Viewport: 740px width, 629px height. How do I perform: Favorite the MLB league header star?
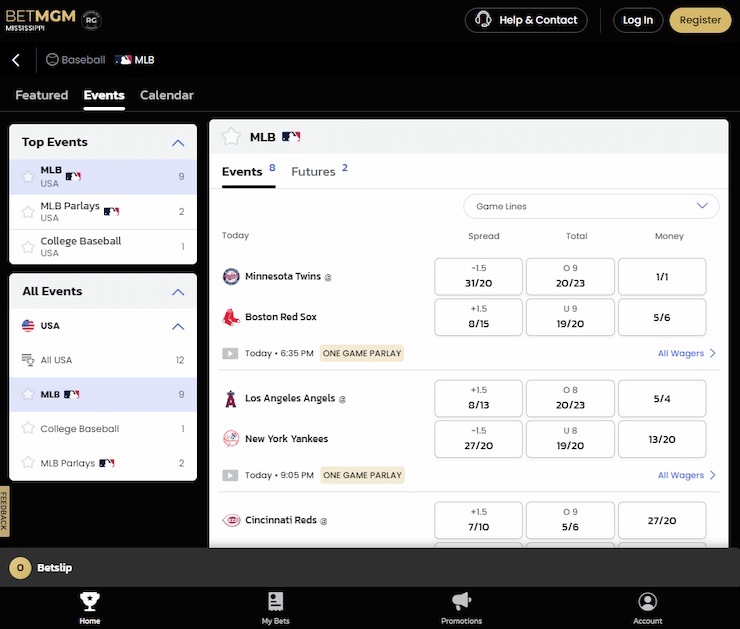(x=231, y=137)
